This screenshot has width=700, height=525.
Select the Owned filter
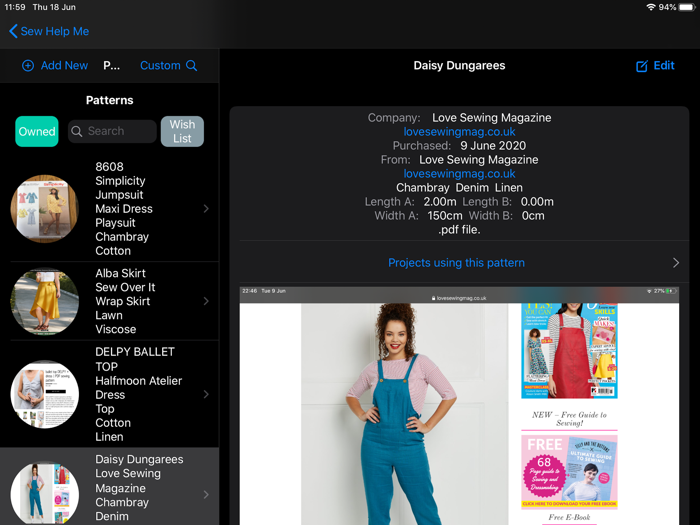[37, 131]
